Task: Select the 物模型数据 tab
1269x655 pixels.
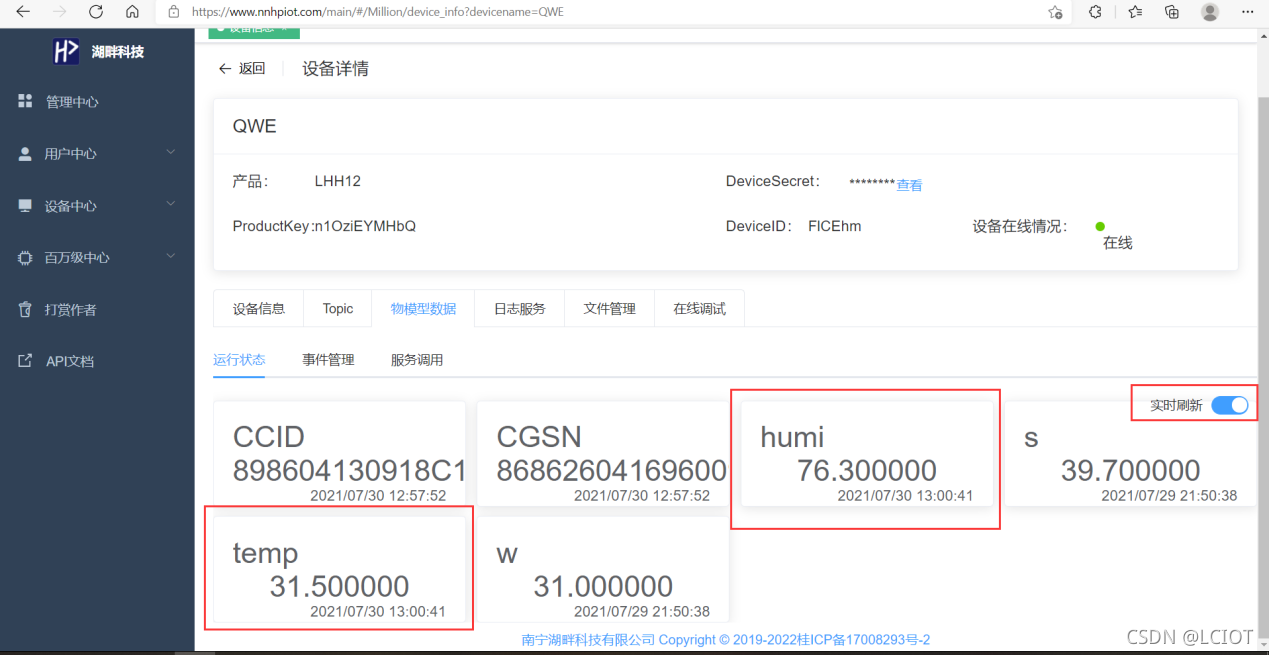Action: coord(424,309)
